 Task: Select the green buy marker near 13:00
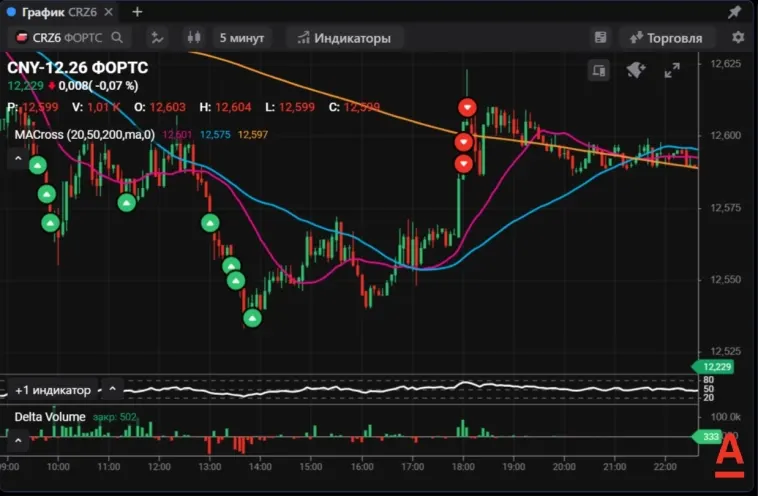210,223
